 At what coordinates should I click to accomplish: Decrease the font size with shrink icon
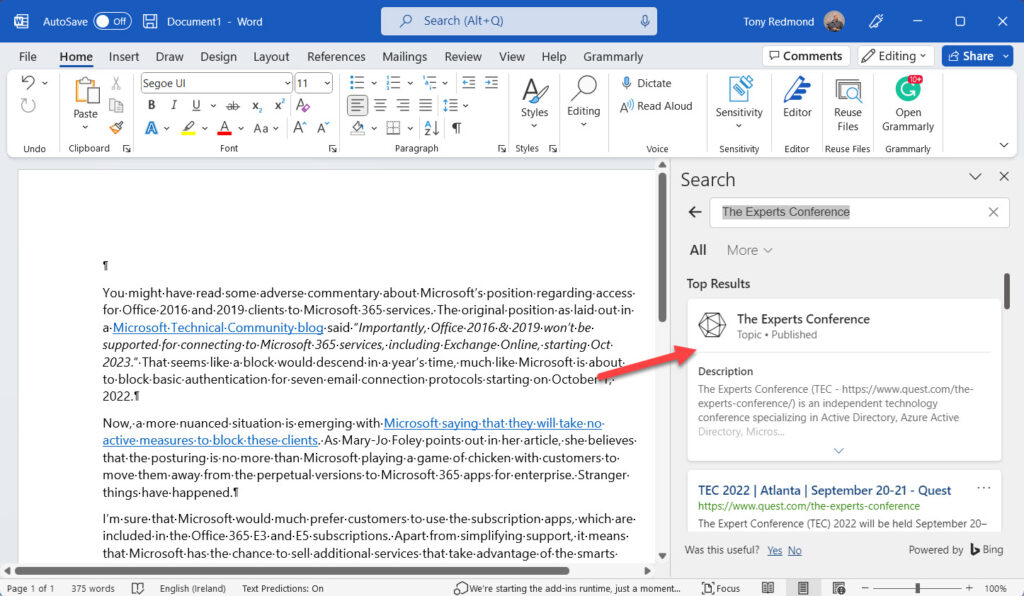(323, 128)
